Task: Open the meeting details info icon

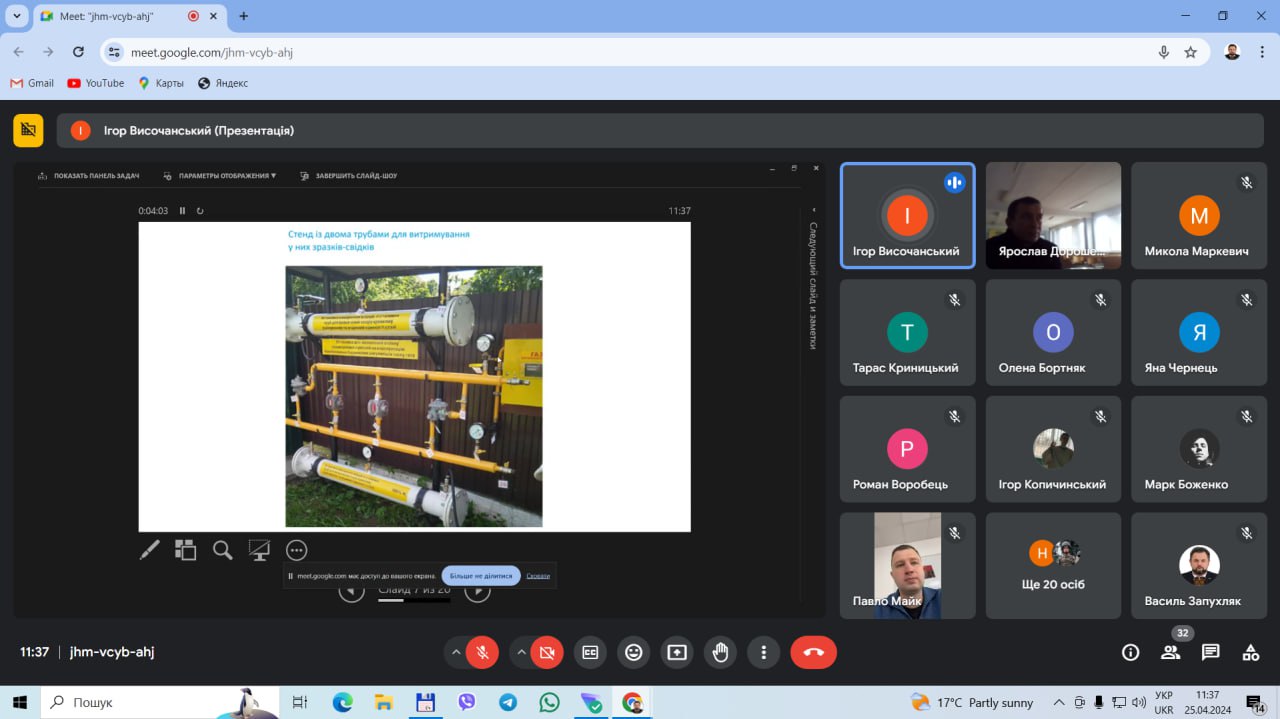Action: pos(1130,652)
